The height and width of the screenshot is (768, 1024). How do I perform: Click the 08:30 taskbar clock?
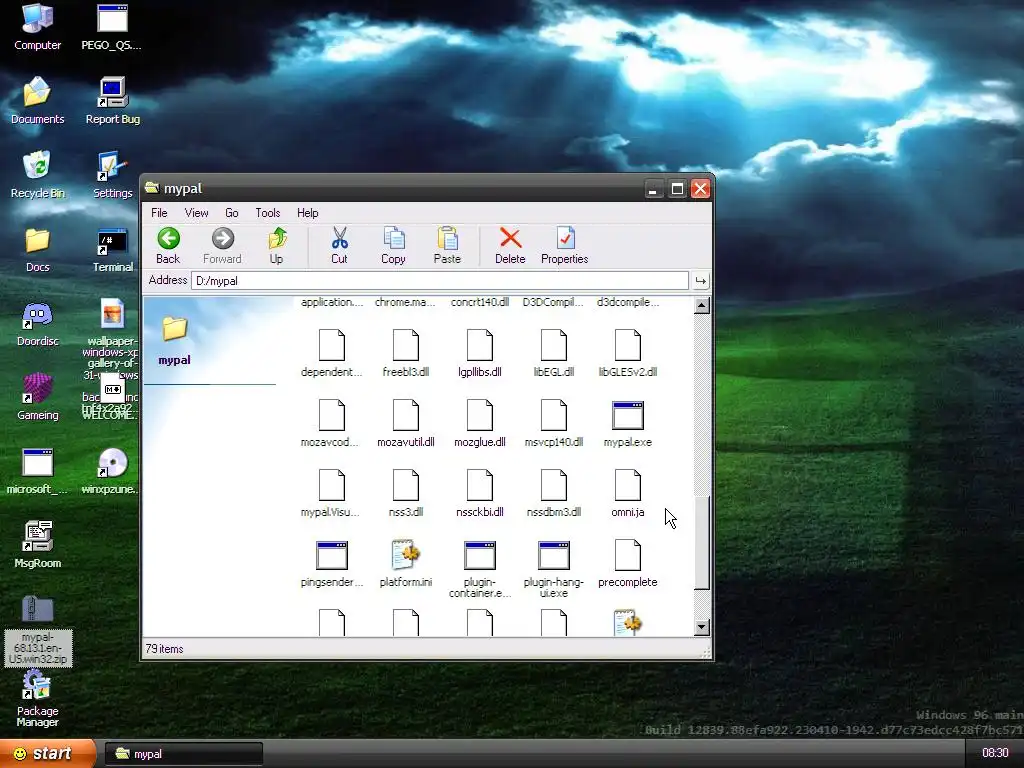995,753
